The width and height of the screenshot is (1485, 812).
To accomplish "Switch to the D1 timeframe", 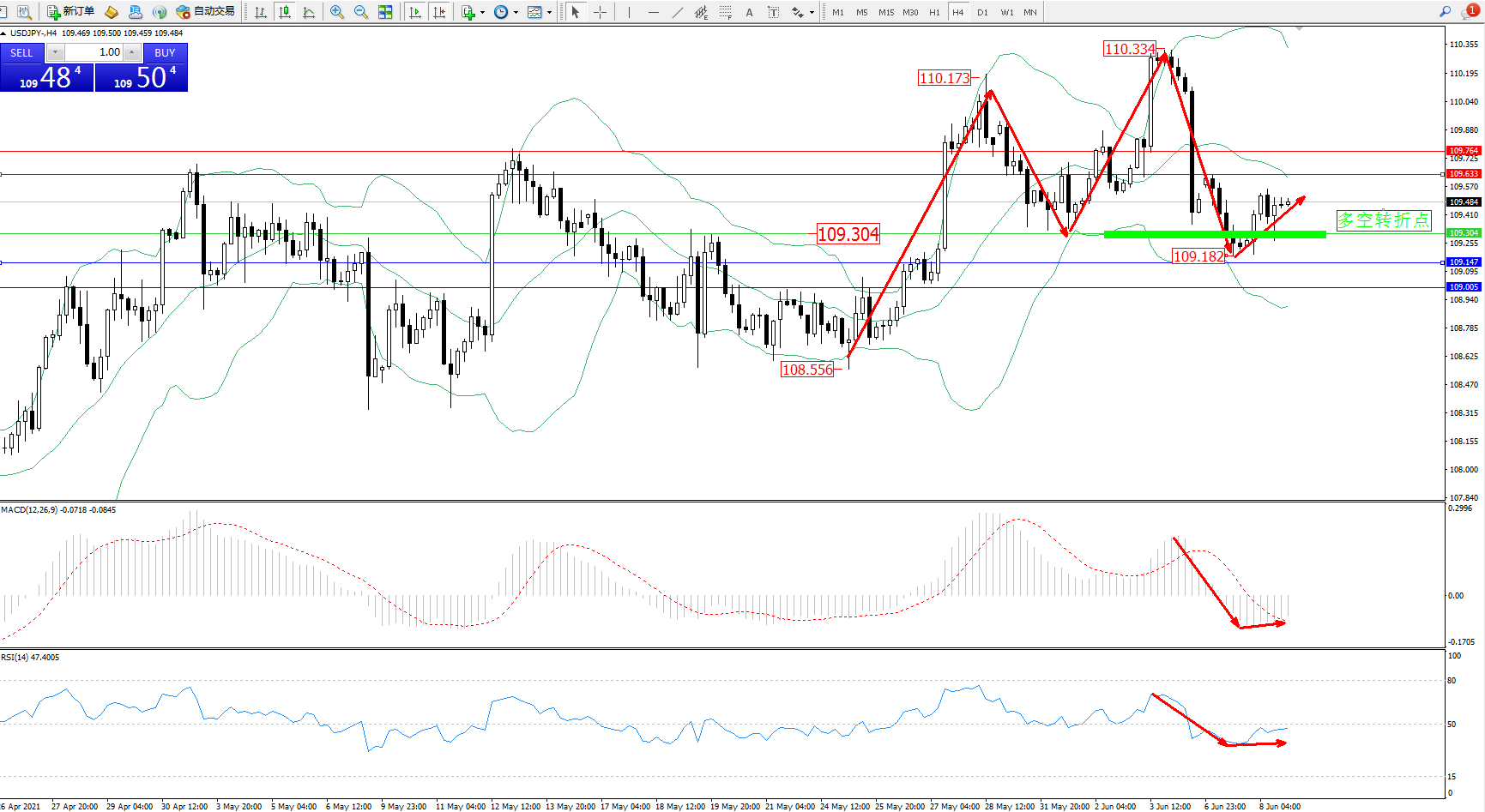I will 982,12.
